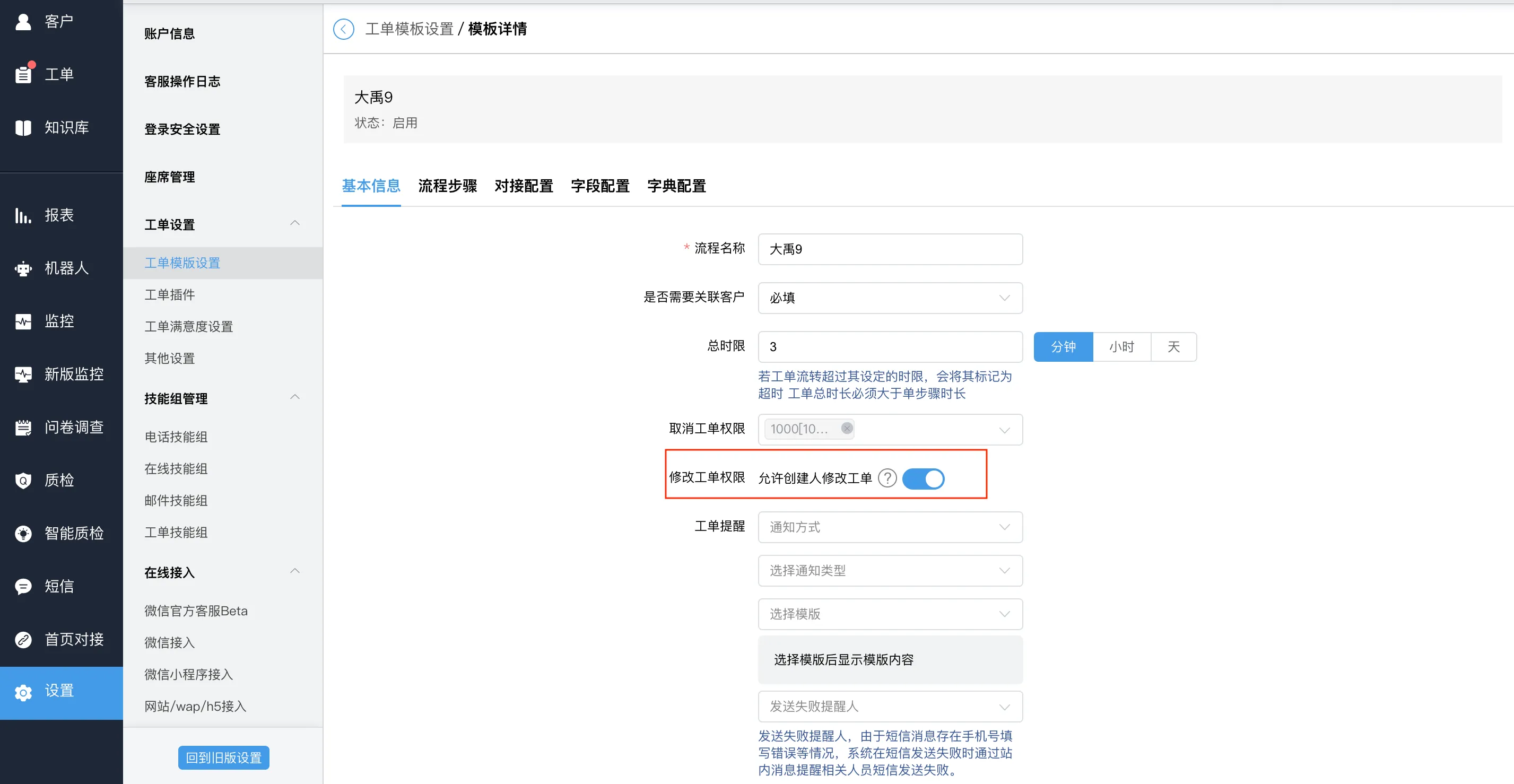Viewport: 1514px width, 784px height.
Task: Open 工单模版设置 submenu item
Action: [182, 263]
